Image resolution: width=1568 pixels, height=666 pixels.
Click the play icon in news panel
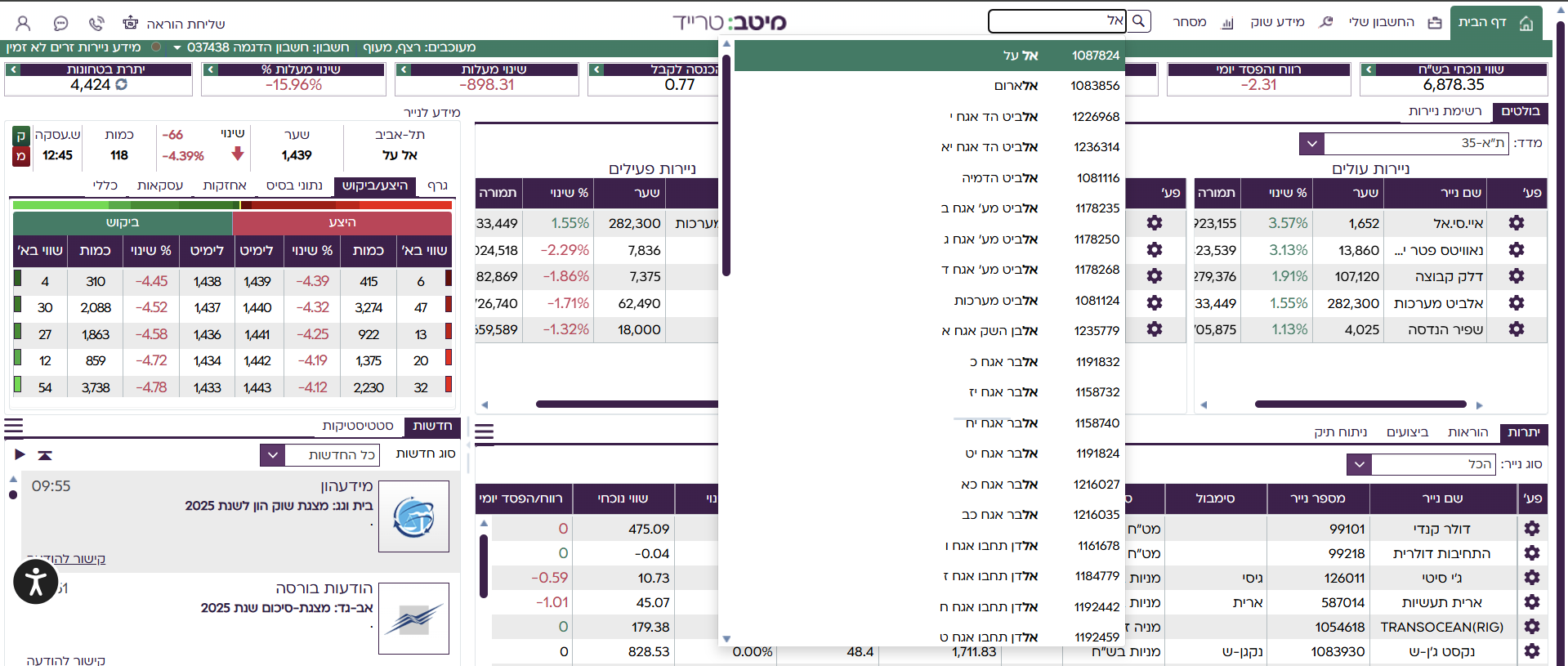pyautogui.click(x=20, y=454)
